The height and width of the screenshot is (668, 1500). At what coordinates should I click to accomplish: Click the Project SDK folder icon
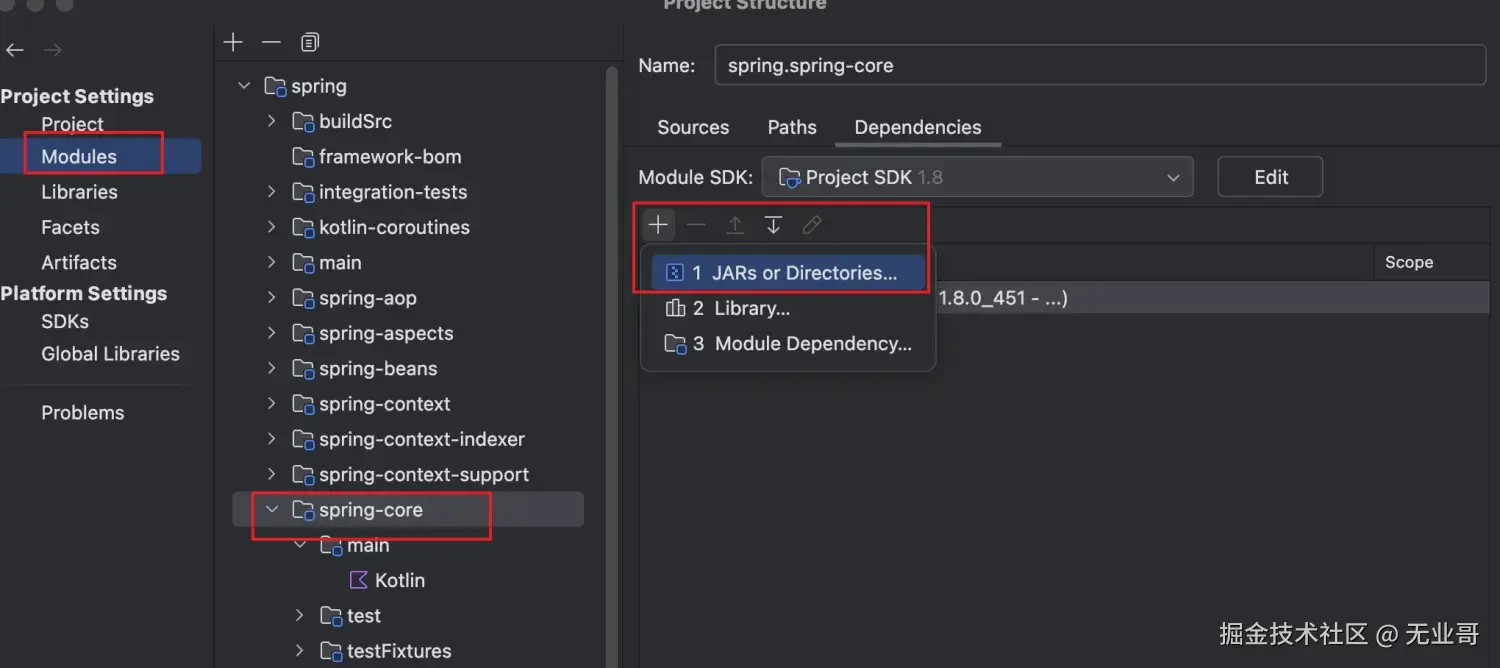[789, 178]
